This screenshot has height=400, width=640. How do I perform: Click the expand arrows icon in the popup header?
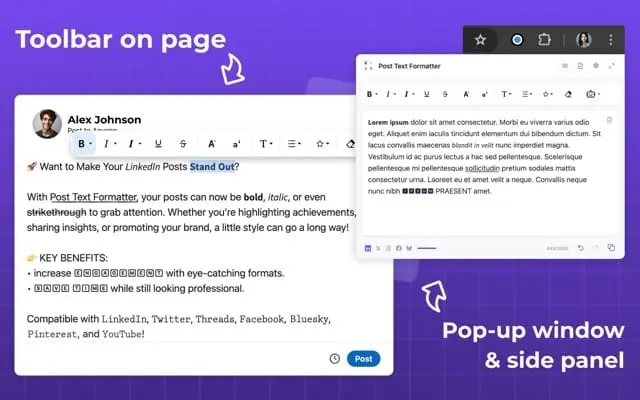click(x=611, y=66)
